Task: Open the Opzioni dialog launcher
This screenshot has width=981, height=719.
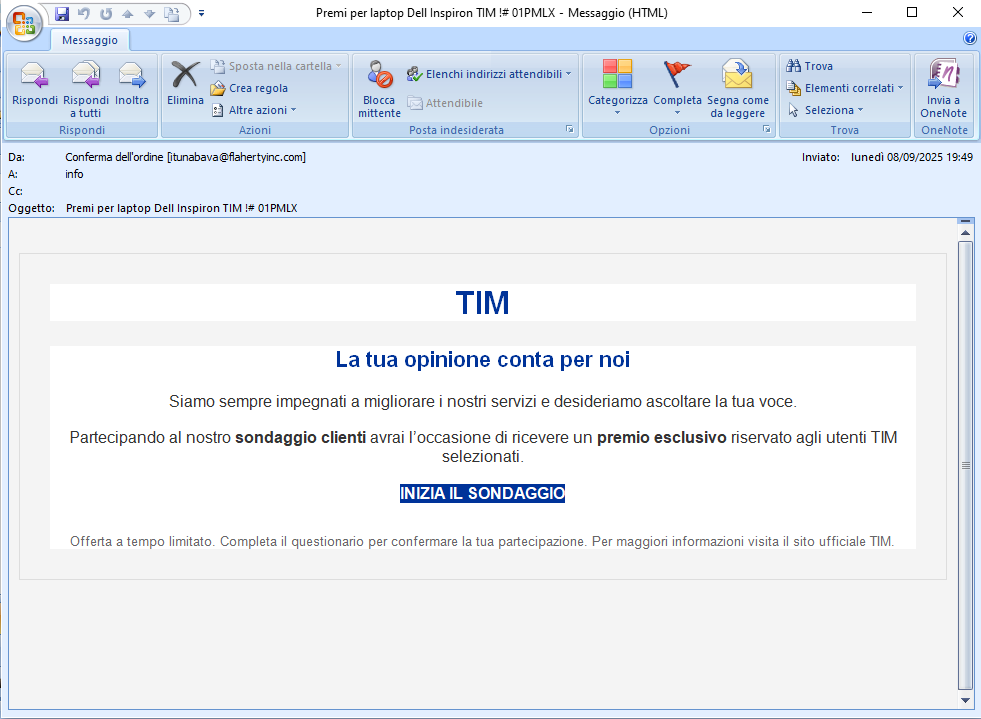Action: (766, 130)
